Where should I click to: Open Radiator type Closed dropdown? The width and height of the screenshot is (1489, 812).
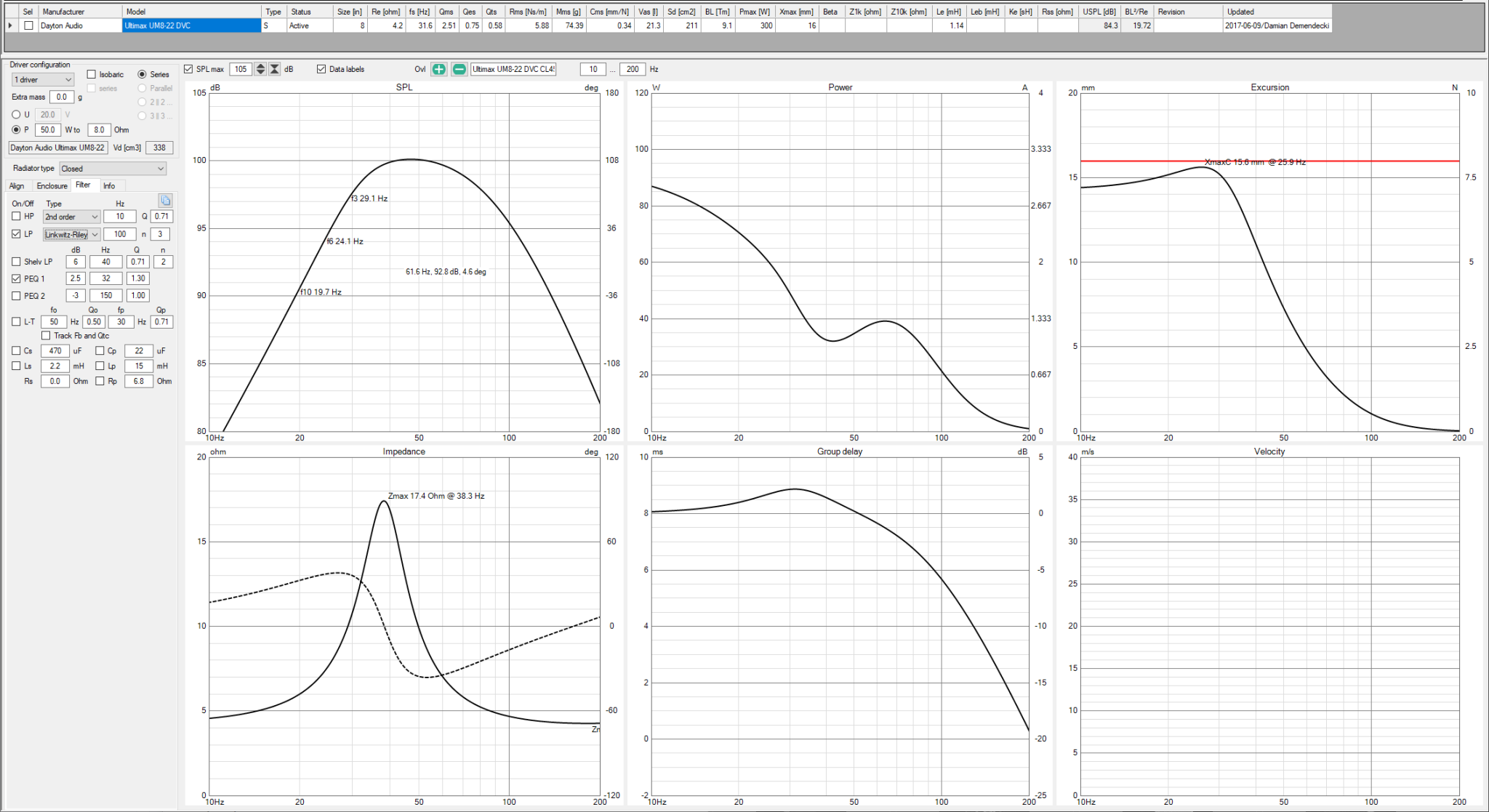(113, 169)
